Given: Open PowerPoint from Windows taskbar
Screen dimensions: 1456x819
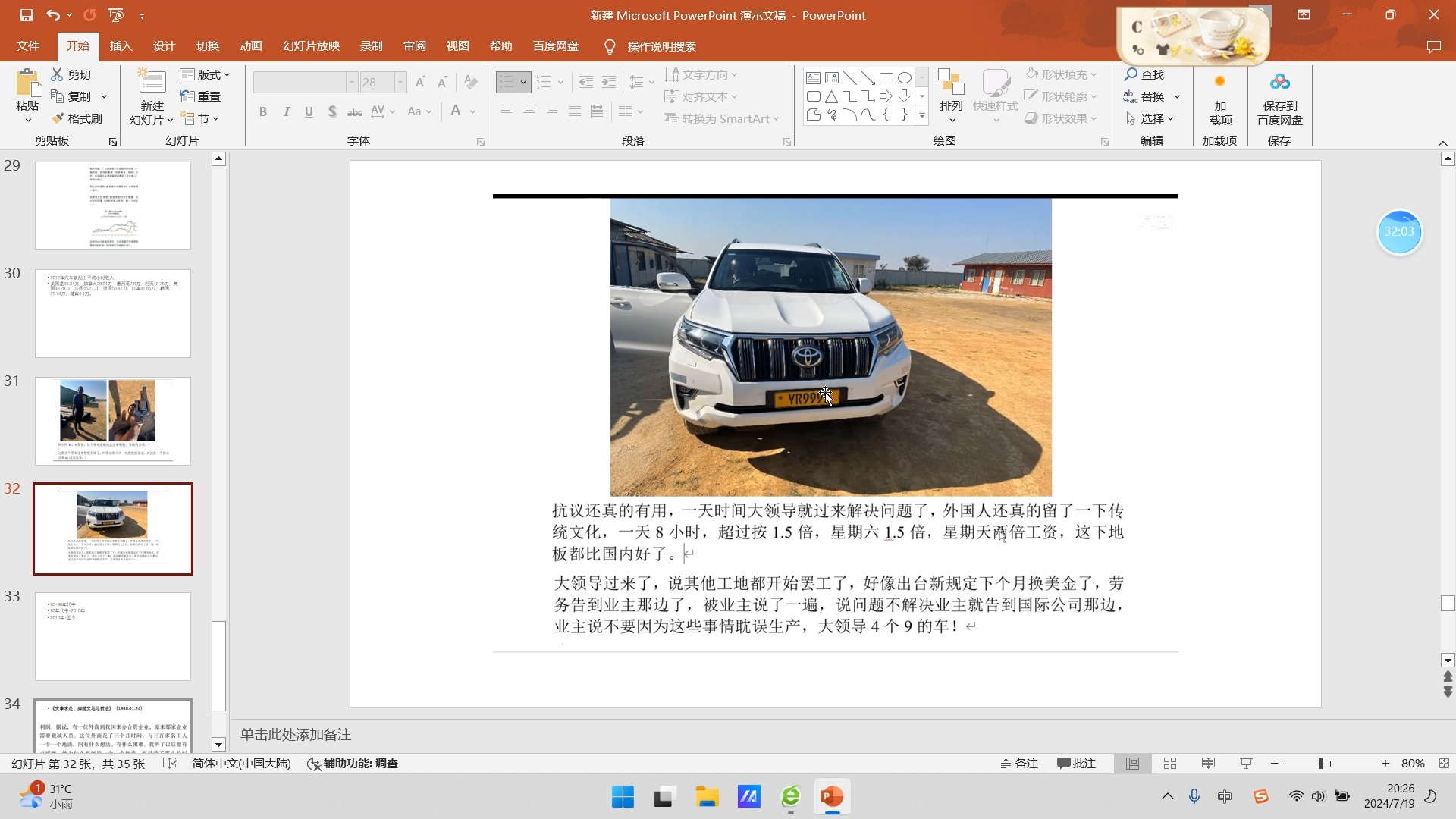Looking at the screenshot, I should 832,797.
